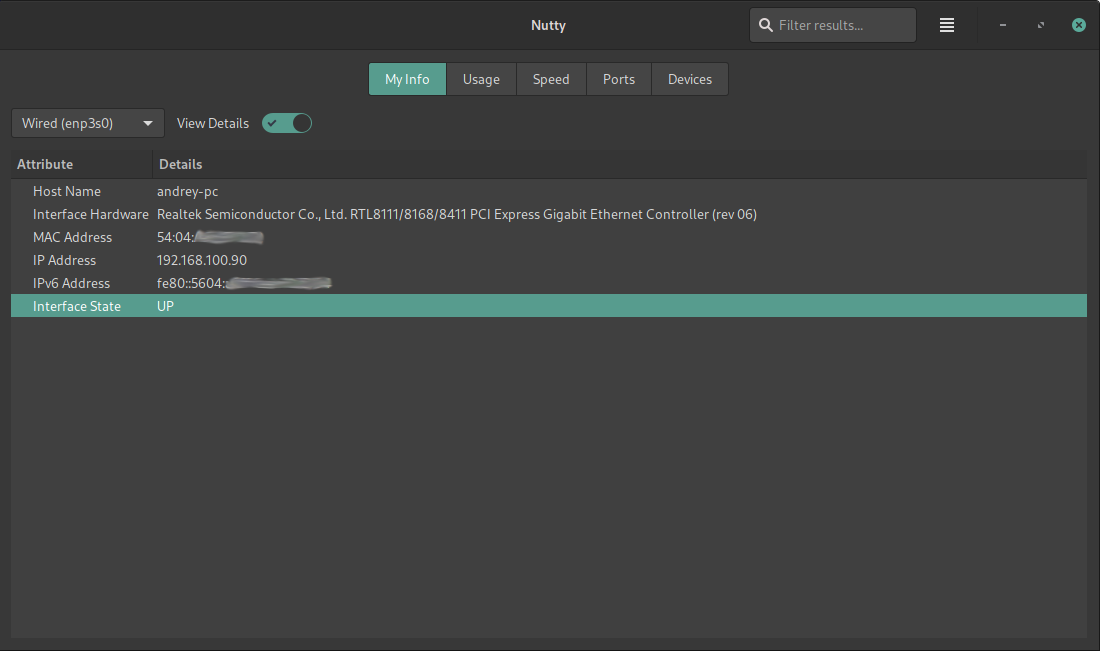Open the Devices tab
The width and height of the screenshot is (1100, 651).
click(690, 79)
